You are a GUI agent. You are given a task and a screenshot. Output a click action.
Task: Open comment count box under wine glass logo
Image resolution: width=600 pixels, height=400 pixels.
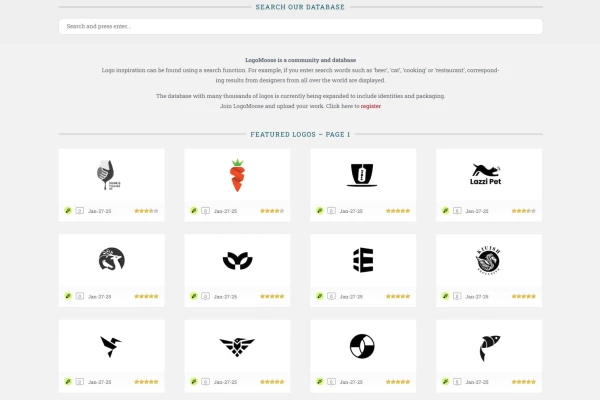pyautogui.click(x=80, y=211)
